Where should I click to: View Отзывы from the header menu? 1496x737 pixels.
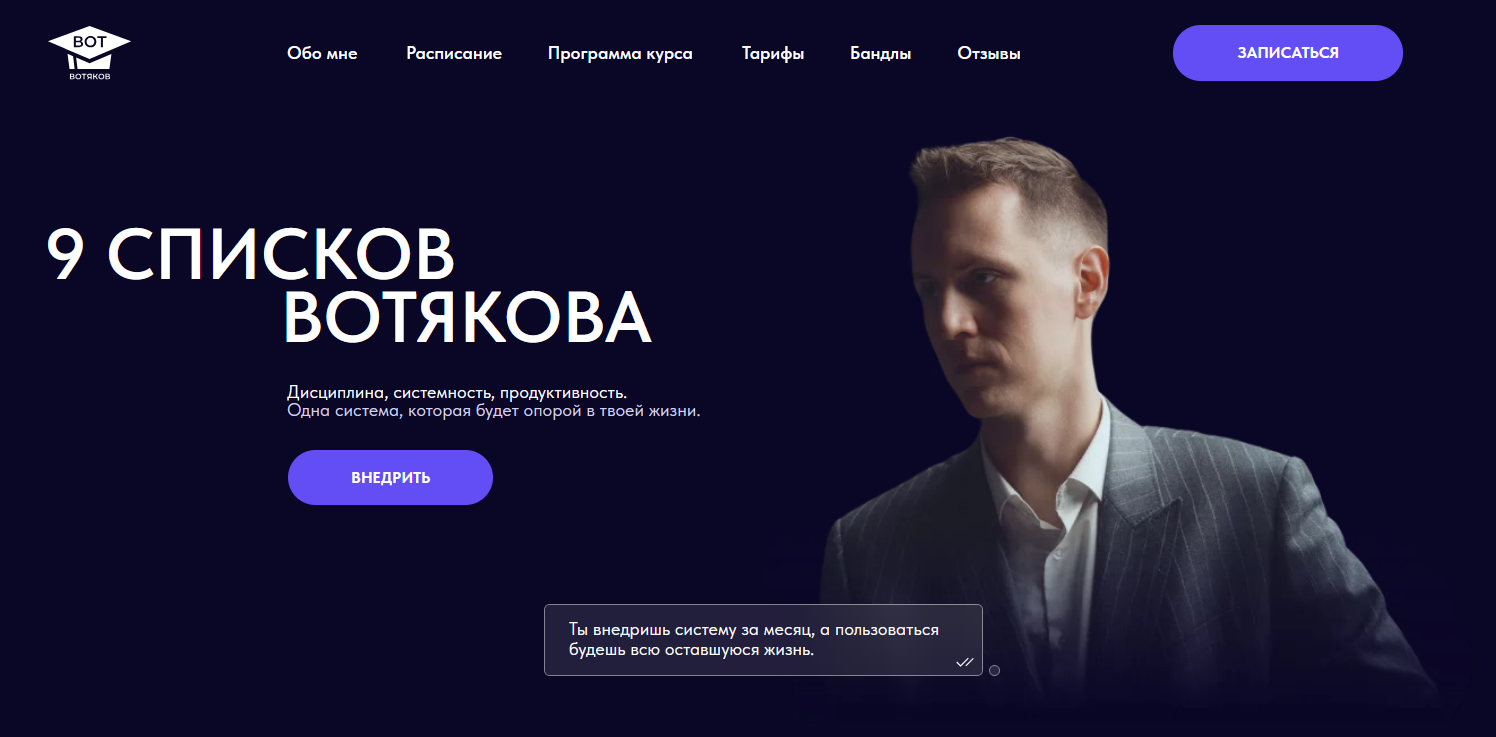coord(989,53)
